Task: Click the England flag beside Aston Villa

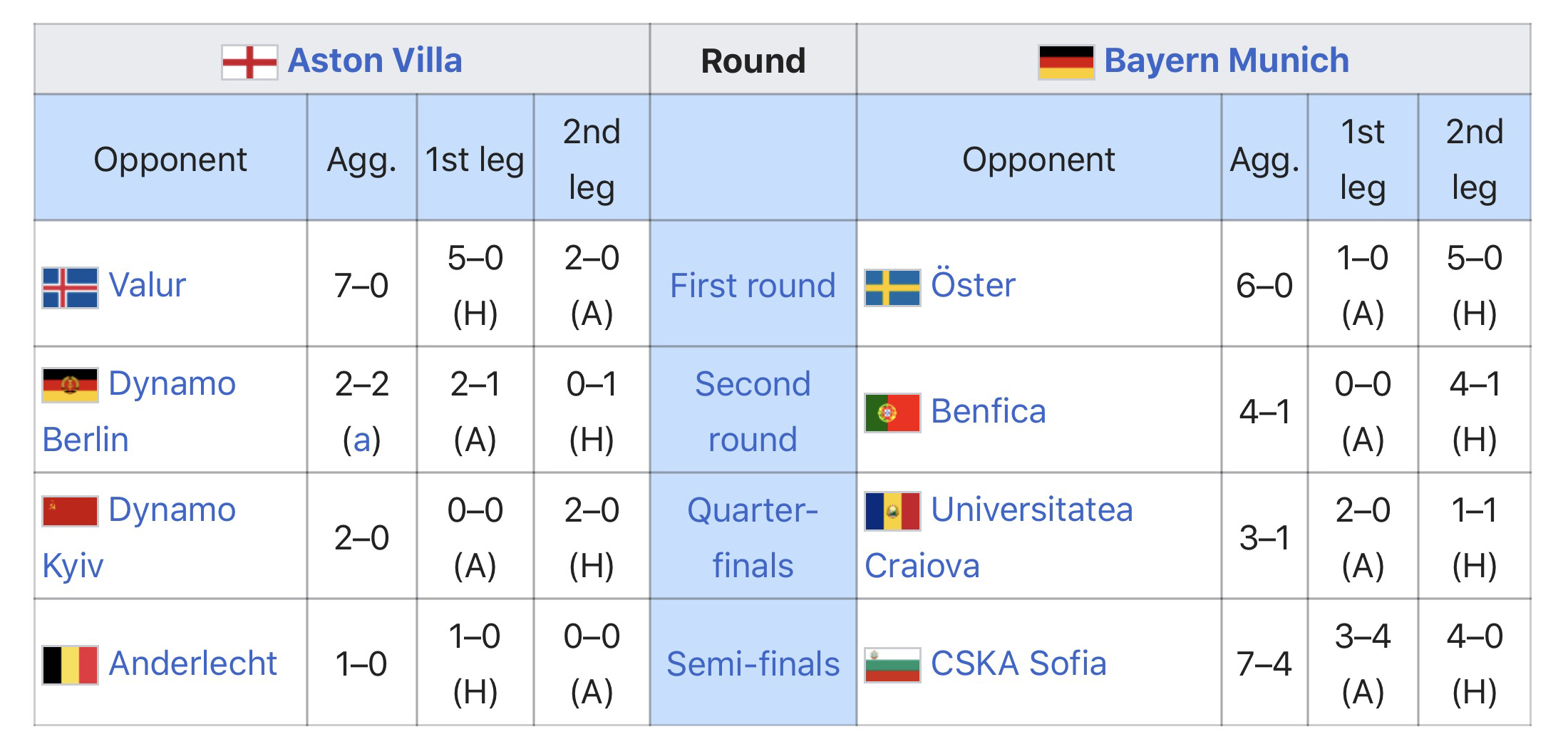Action: pos(249,62)
